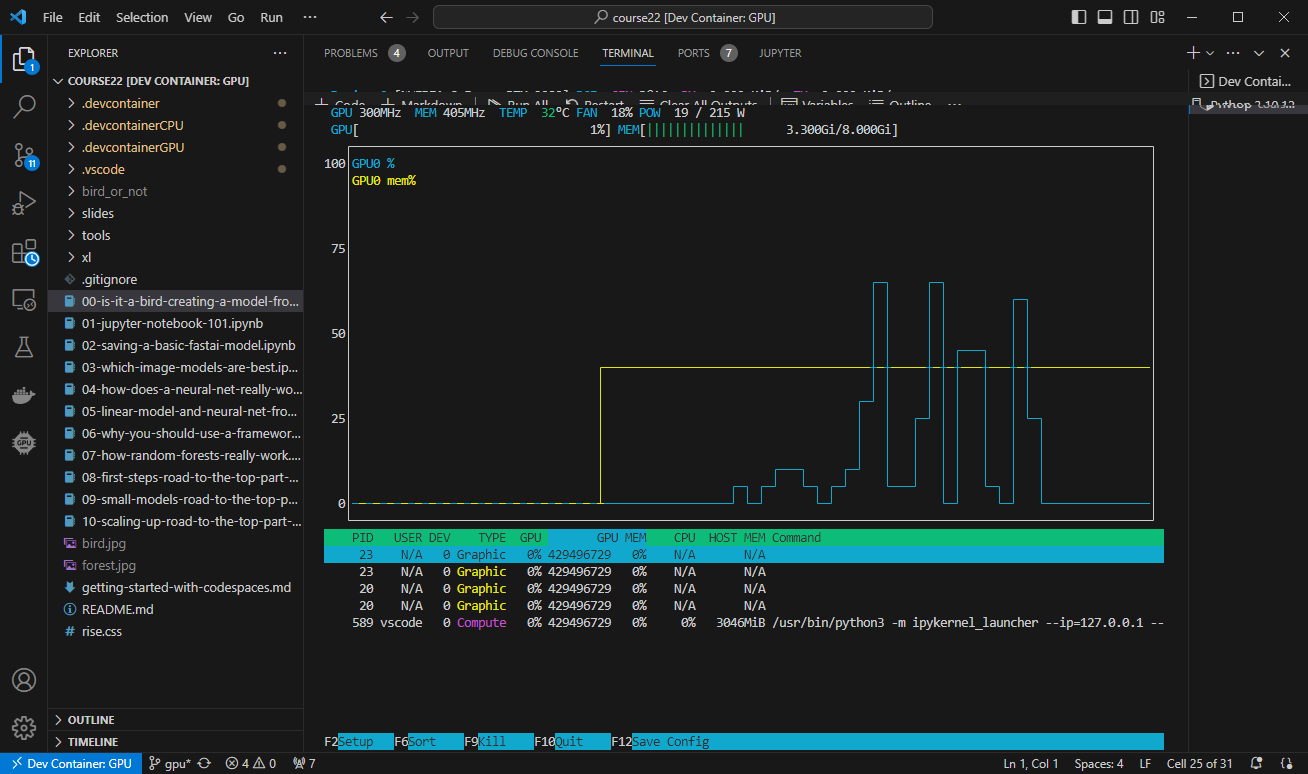
Task: Close the terminal panel
Action: (x=1285, y=53)
